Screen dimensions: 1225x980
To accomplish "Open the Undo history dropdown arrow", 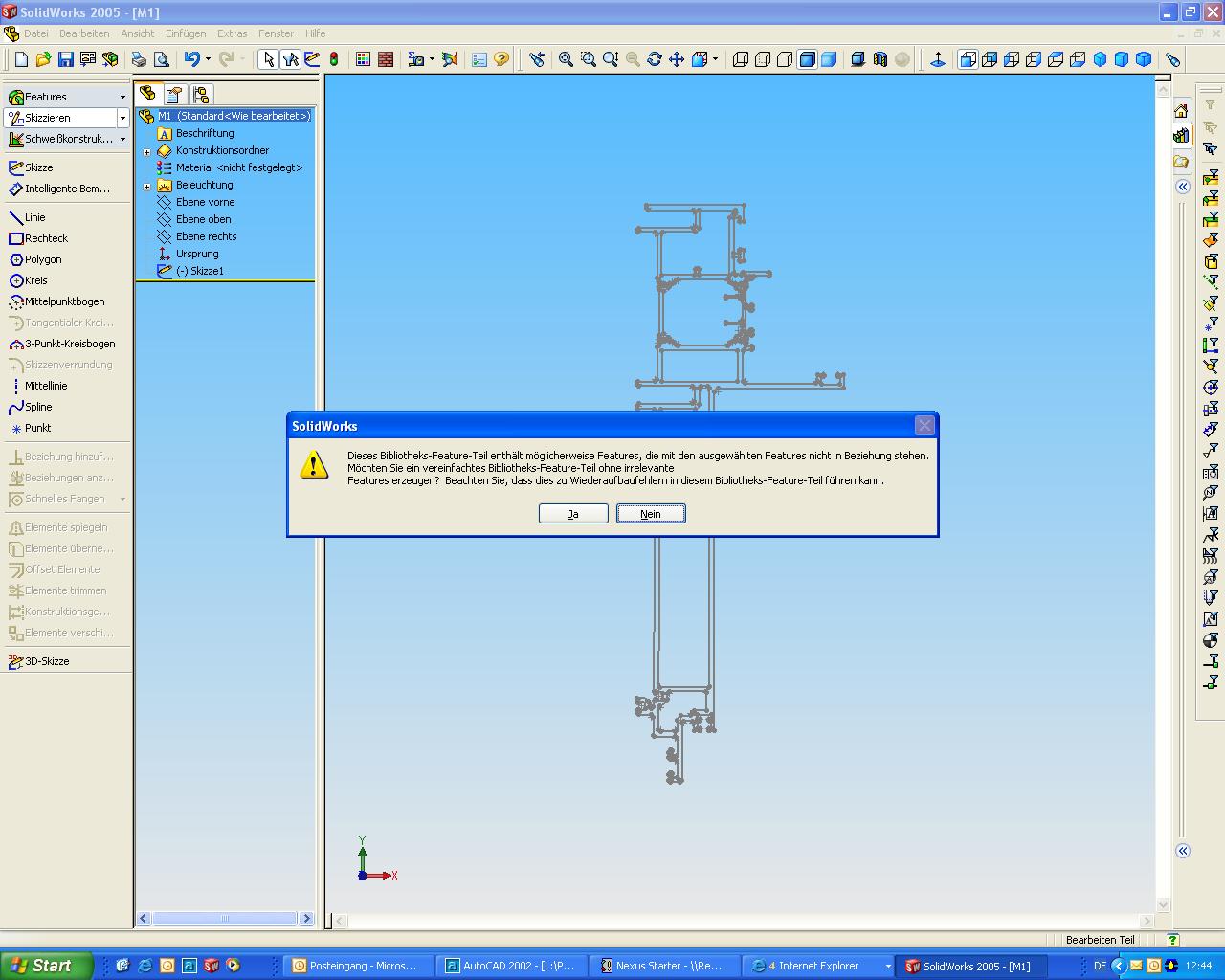I will [208, 59].
